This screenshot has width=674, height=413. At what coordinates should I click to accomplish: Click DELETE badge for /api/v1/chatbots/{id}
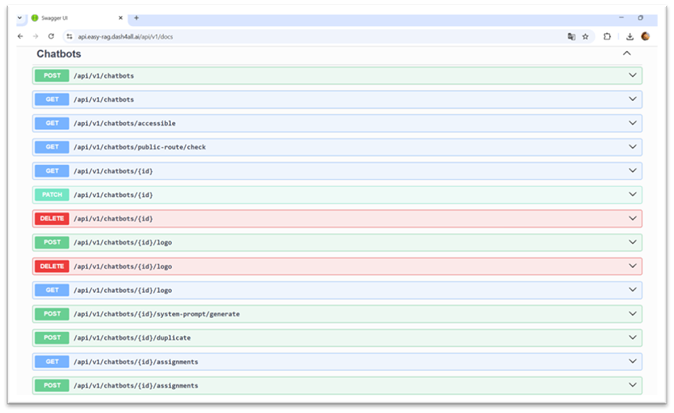point(52,218)
